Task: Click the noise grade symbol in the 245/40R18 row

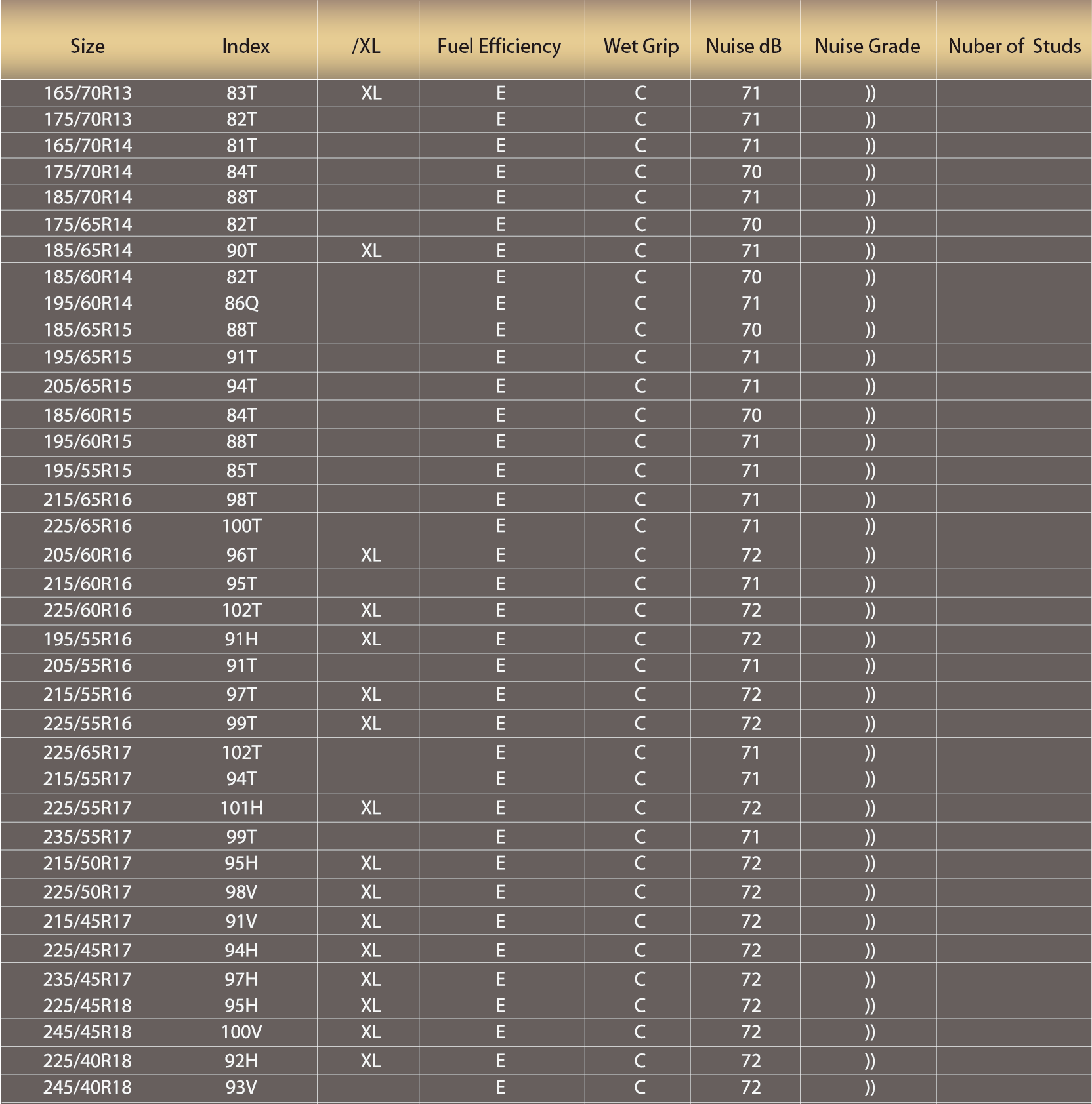Action: pyautogui.click(x=870, y=1088)
